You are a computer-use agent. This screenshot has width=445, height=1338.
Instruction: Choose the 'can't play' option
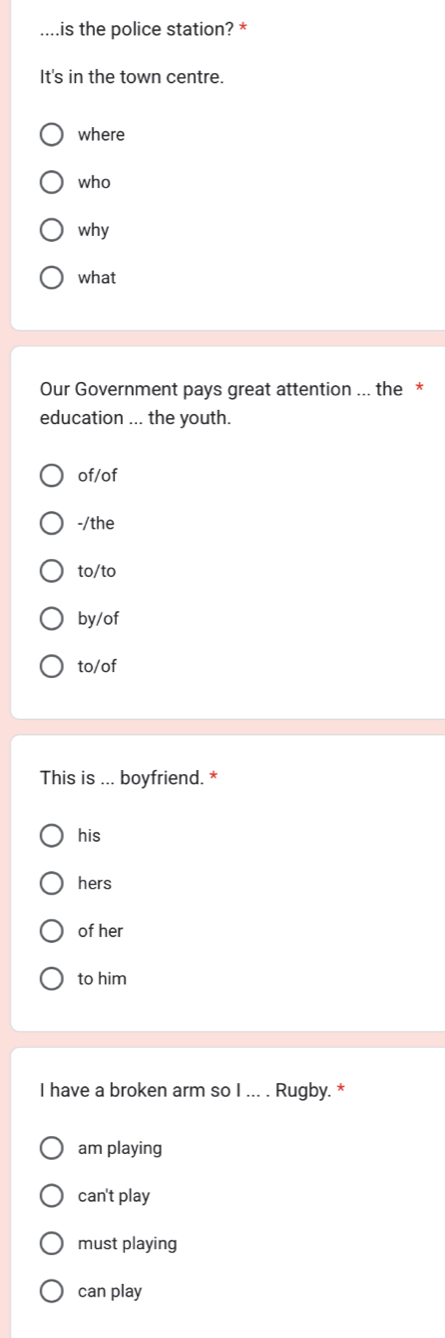click(x=51, y=1196)
